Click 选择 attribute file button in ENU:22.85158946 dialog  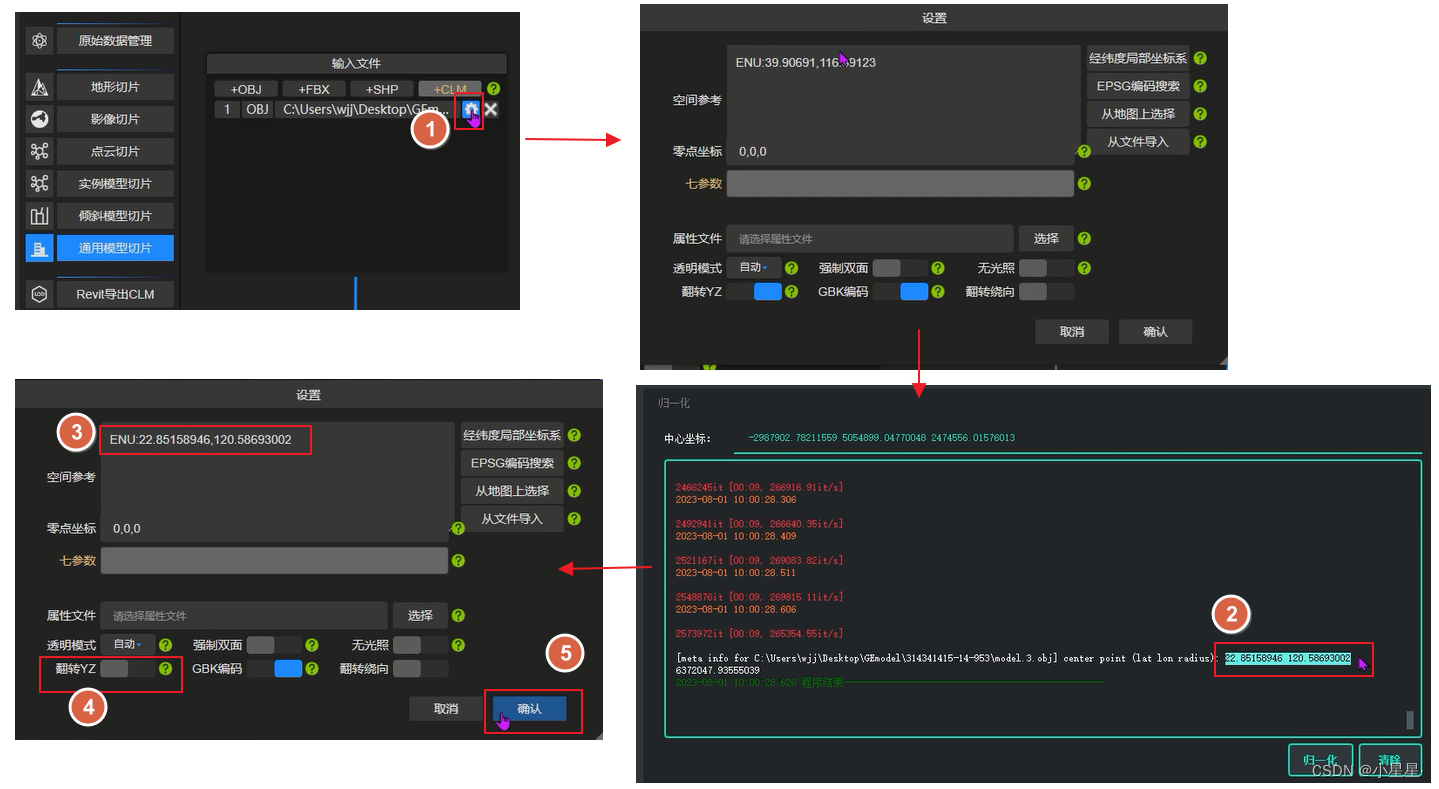tap(420, 615)
